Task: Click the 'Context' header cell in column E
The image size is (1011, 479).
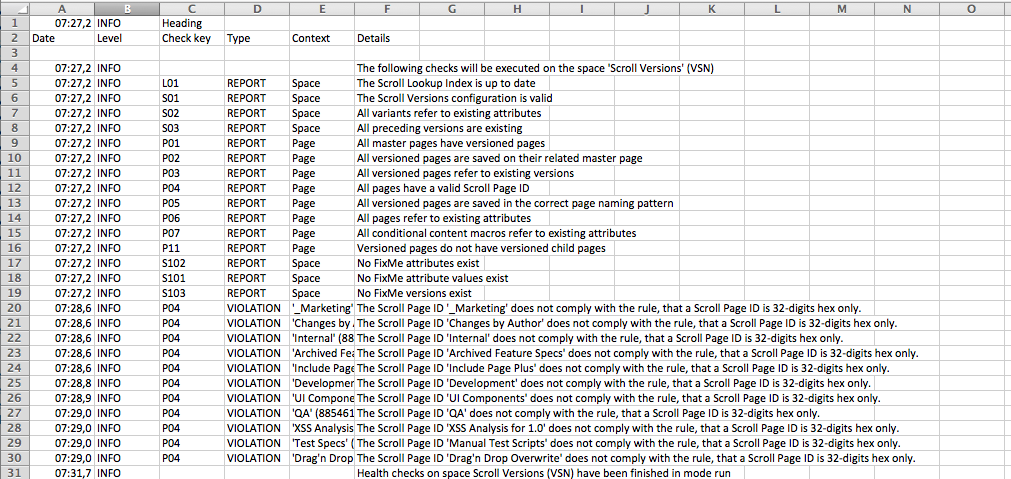Action: tap(321, 38)
